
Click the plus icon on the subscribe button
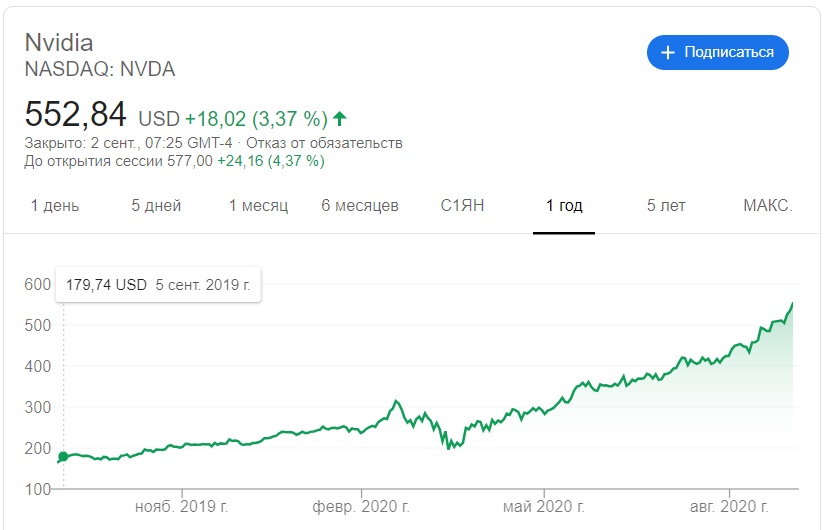tap(668, 52)
